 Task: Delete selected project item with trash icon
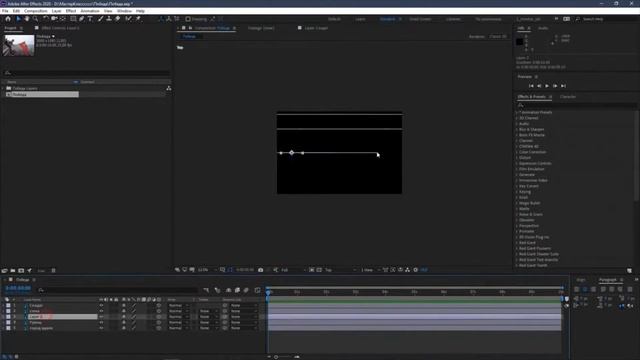coord(53,271)
